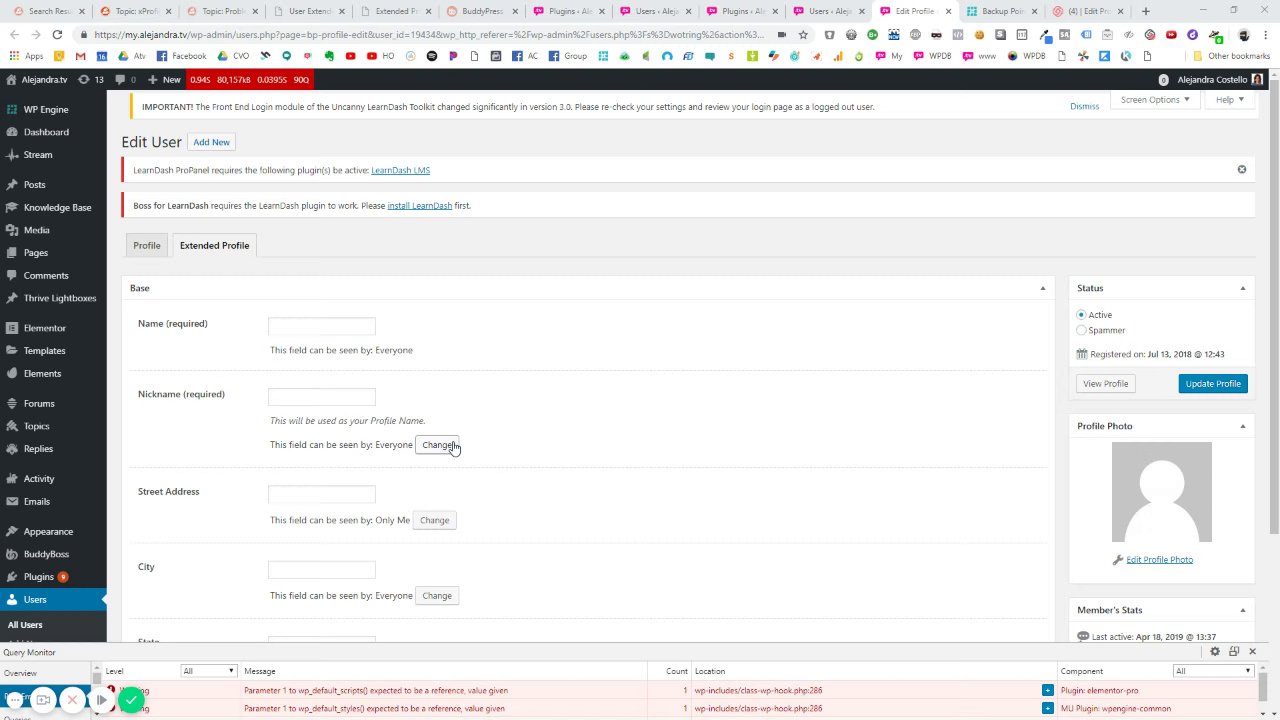Open Templates in the sidebar
1280x720 pixels.
tap(44, 351)
